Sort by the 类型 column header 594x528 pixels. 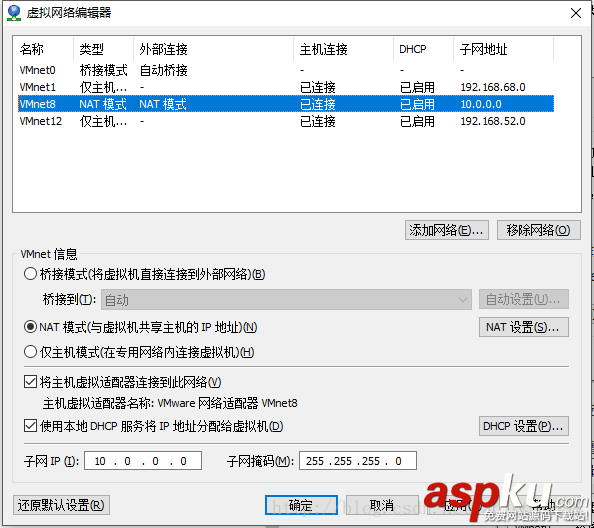pos(103,49)
